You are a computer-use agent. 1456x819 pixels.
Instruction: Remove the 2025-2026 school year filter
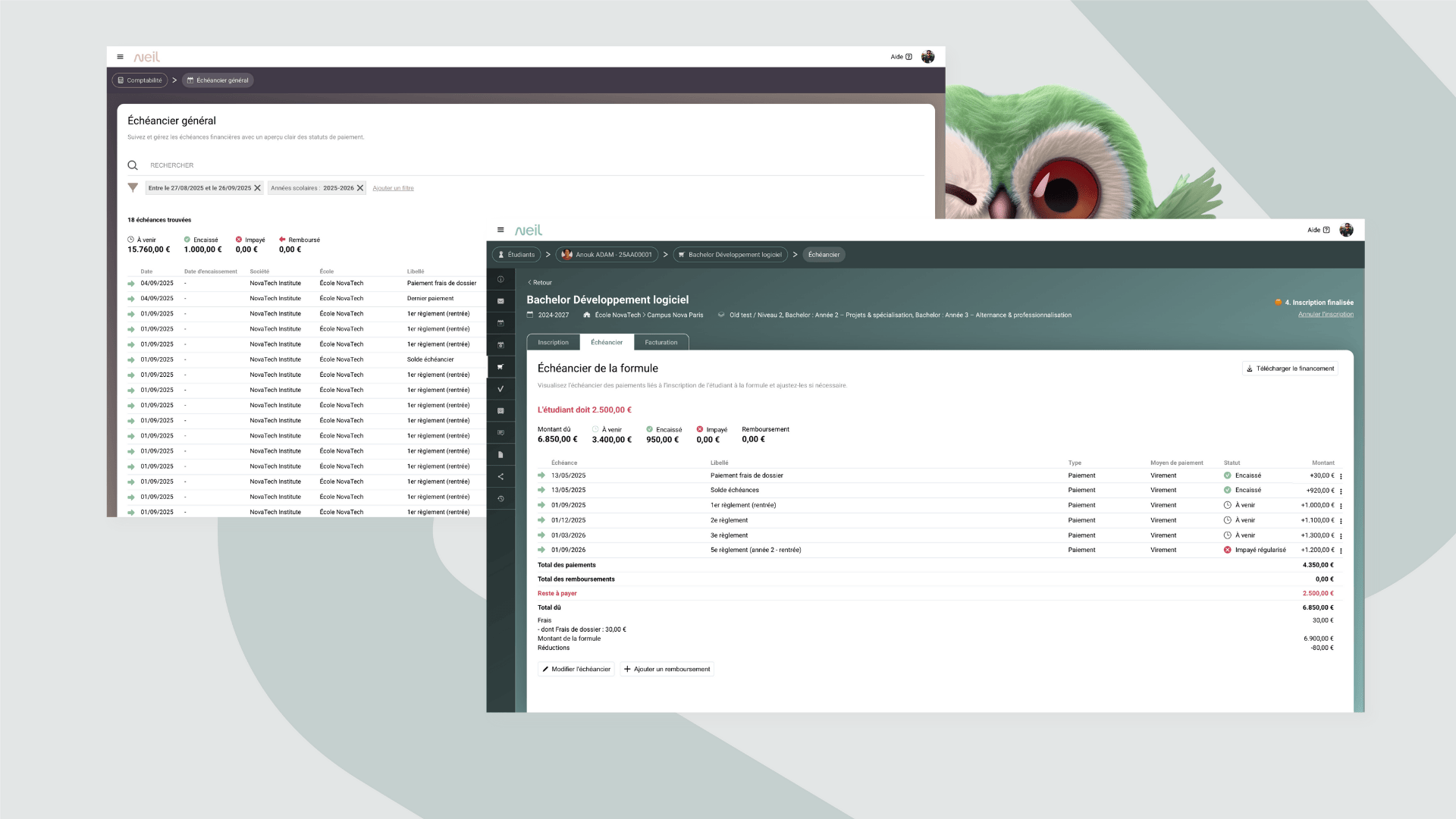(x=360, y=188)
